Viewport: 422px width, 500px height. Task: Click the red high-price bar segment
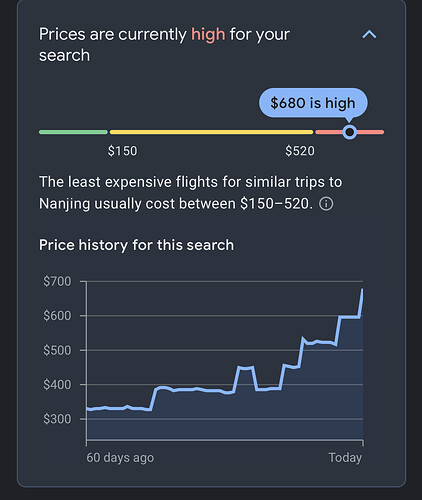pos(350,132)
